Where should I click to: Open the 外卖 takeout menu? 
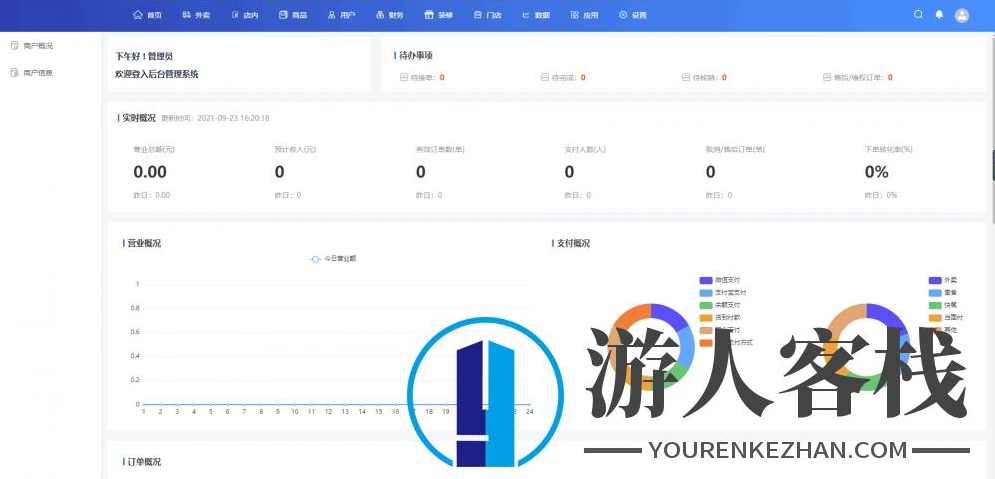click(x=196, y=15)
